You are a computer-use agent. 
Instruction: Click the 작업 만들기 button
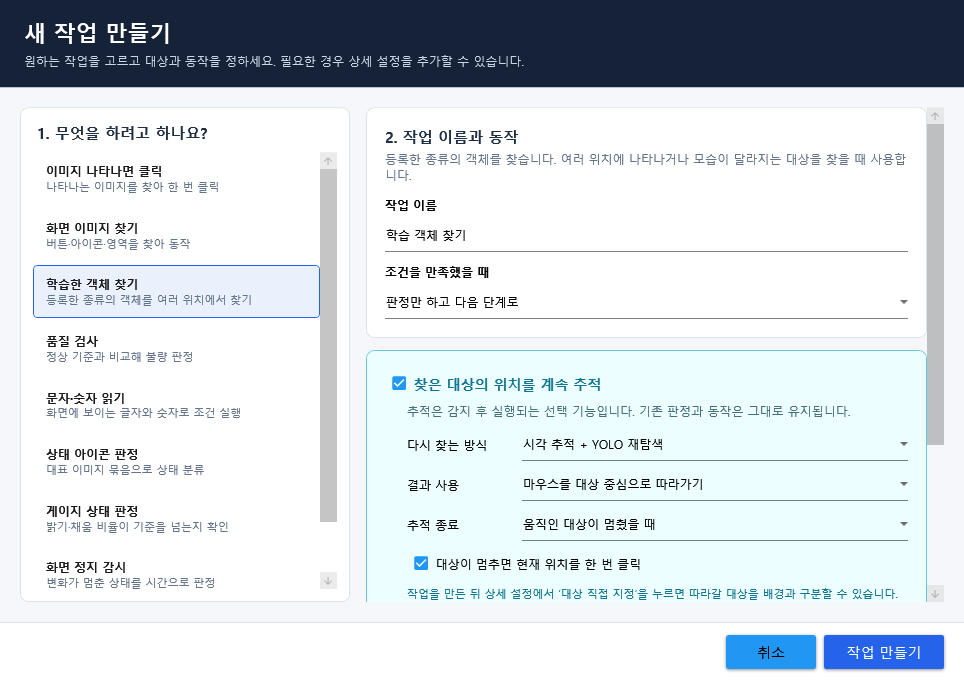pos(883,652)
